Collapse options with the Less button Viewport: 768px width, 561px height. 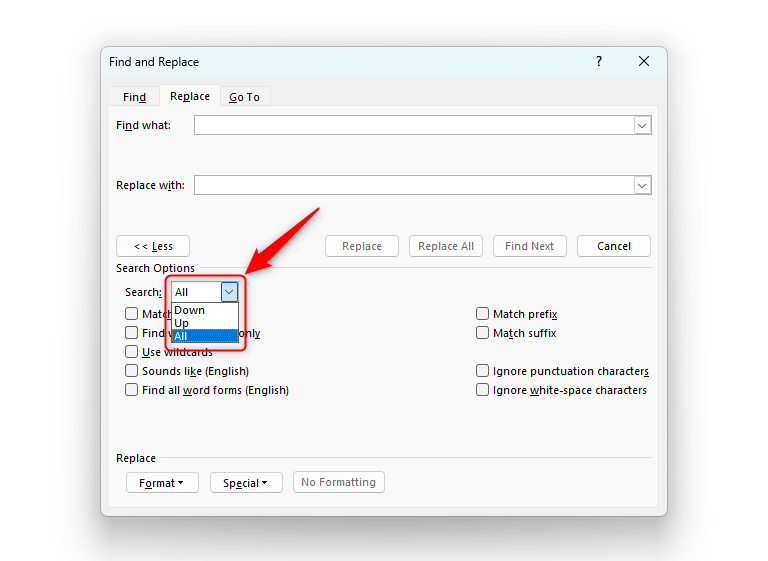pyautogui.click(x=153, y=246)
